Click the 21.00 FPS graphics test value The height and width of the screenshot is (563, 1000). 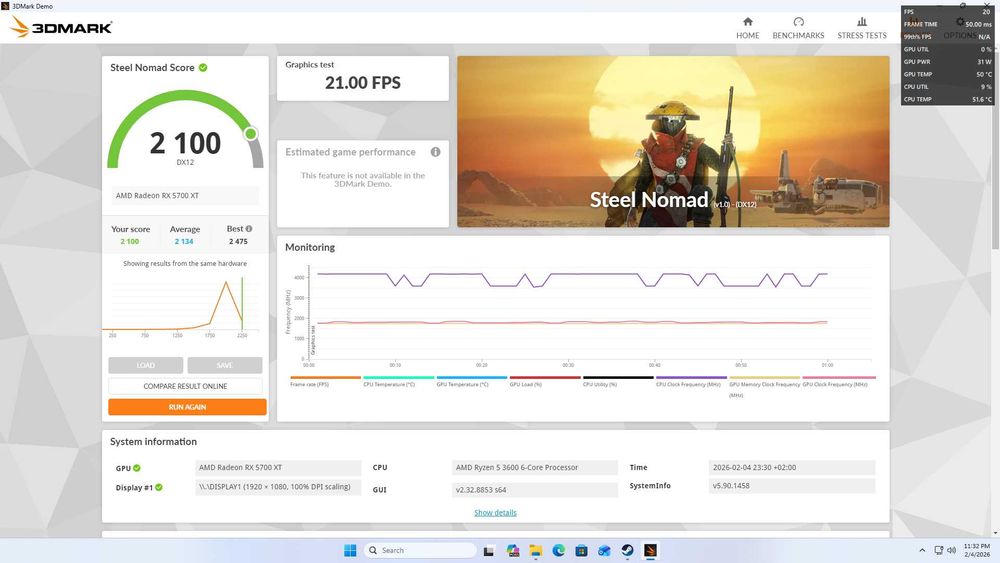point(363,83)
